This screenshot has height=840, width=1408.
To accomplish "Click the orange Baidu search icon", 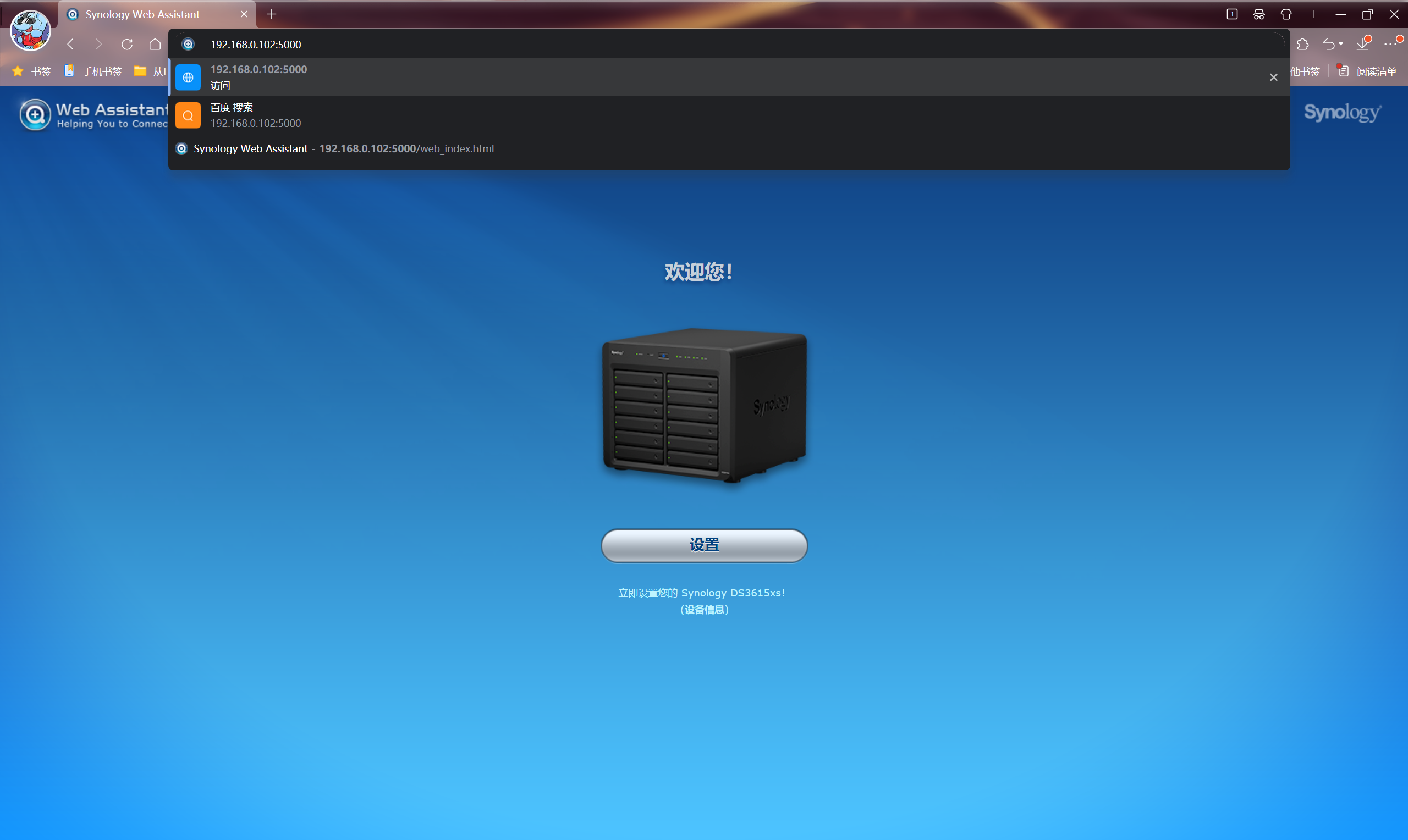I will pyautogui.click(x=188, y=115).
